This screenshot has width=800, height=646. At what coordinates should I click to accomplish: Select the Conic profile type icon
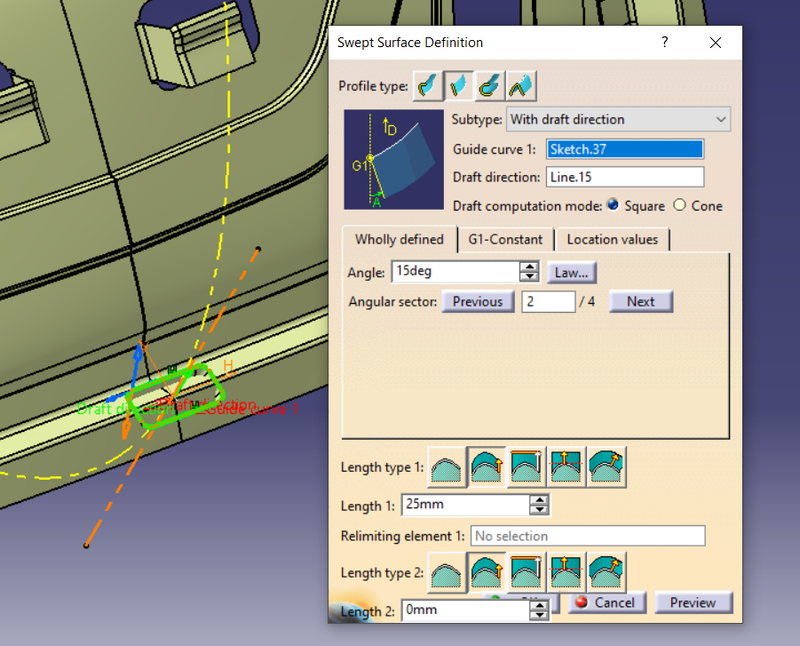tap(520, 86)
